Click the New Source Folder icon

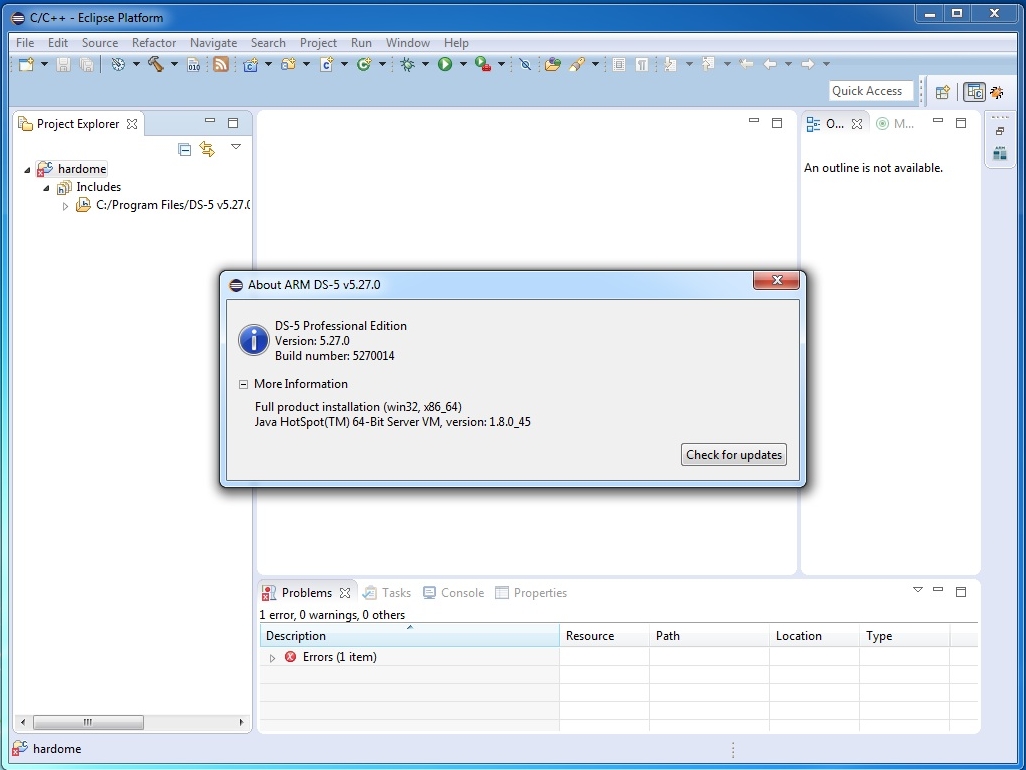pyautogui.click(x=288, y=64)
